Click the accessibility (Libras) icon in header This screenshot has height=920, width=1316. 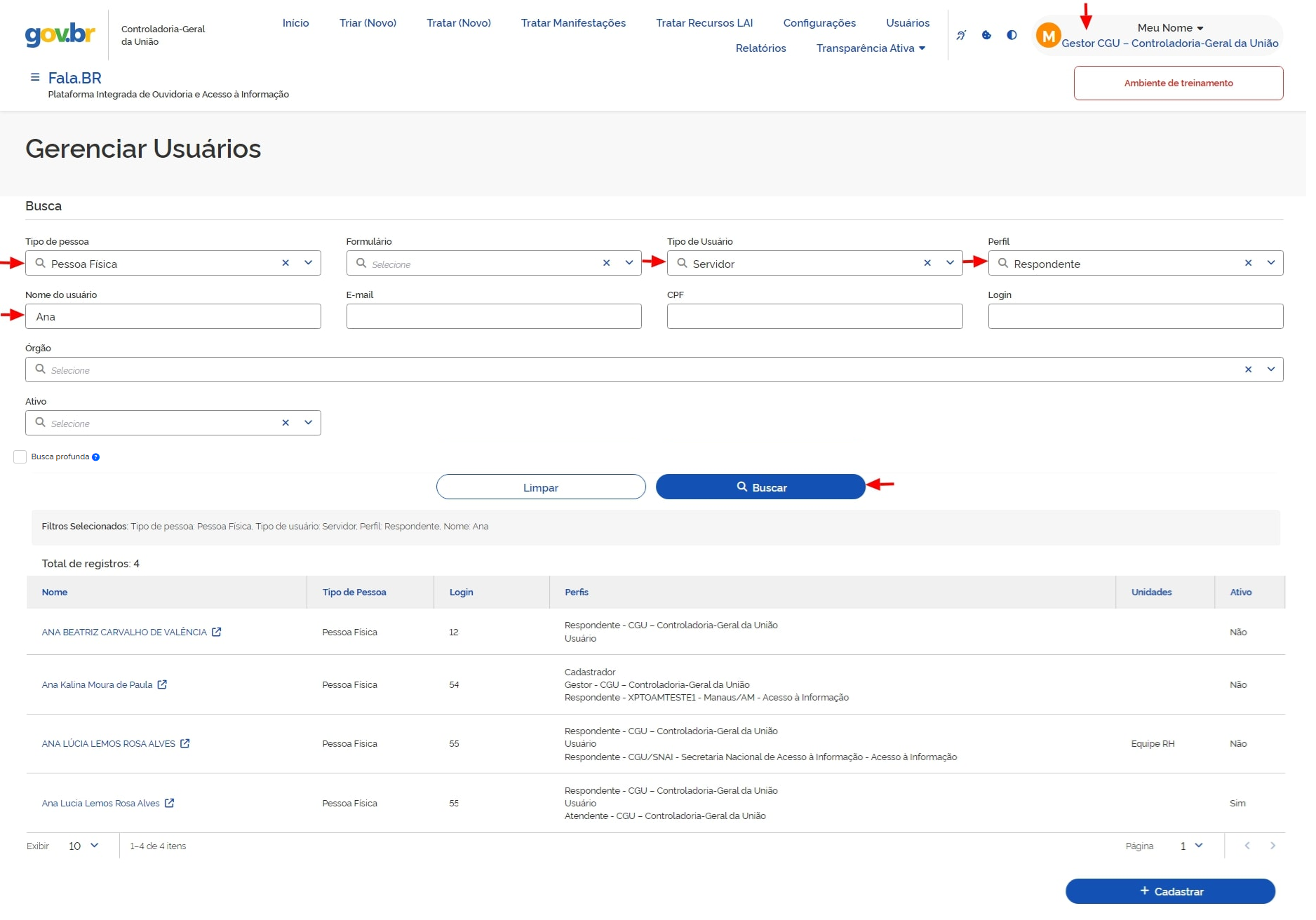961,35
